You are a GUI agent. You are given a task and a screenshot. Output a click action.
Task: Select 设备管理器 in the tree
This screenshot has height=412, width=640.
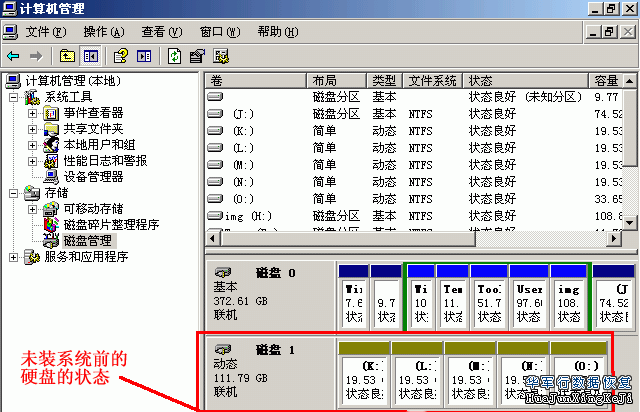coord(93,177)
